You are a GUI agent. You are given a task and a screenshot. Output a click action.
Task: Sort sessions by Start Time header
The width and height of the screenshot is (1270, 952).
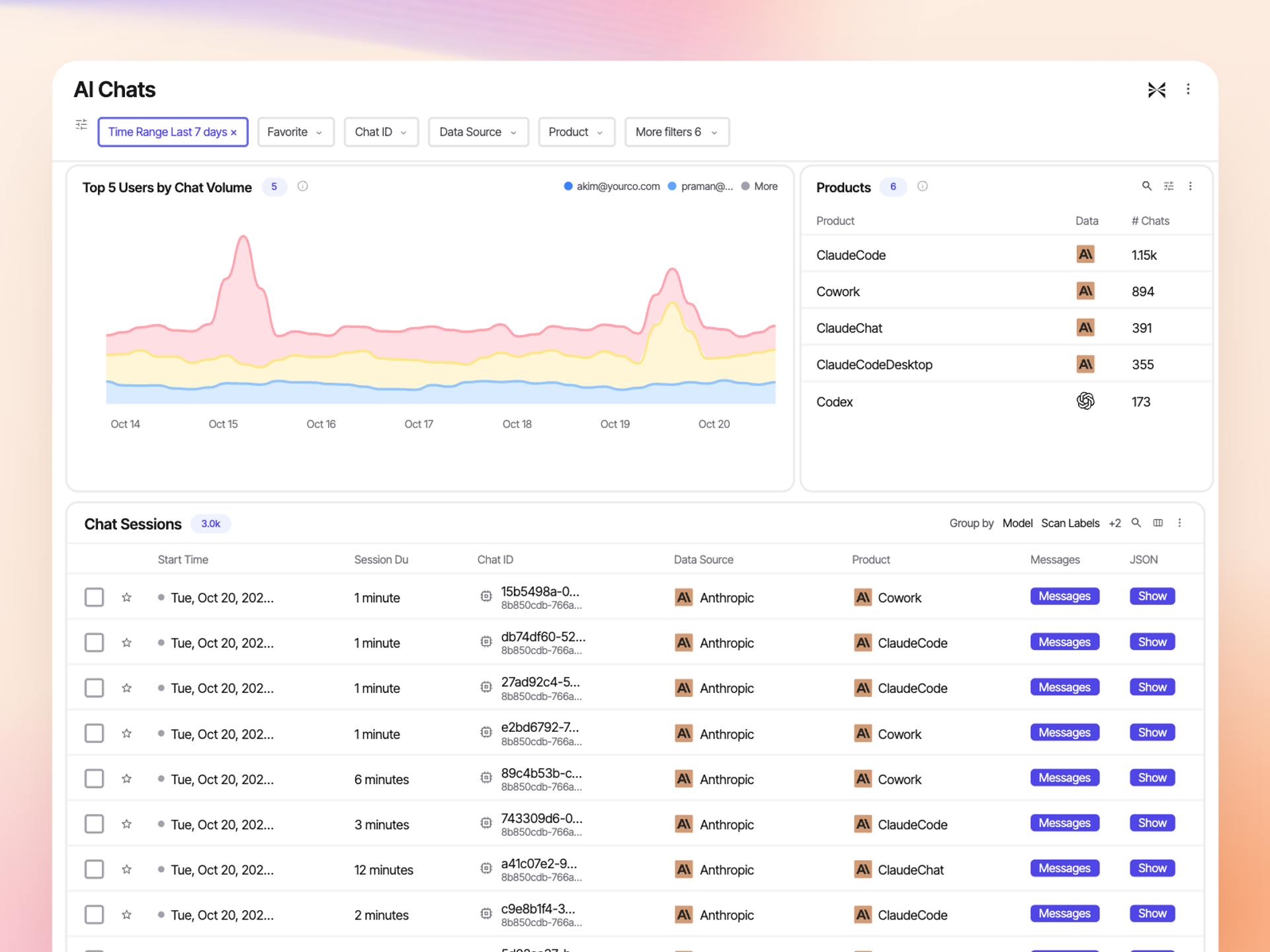[x=183, y=560]
